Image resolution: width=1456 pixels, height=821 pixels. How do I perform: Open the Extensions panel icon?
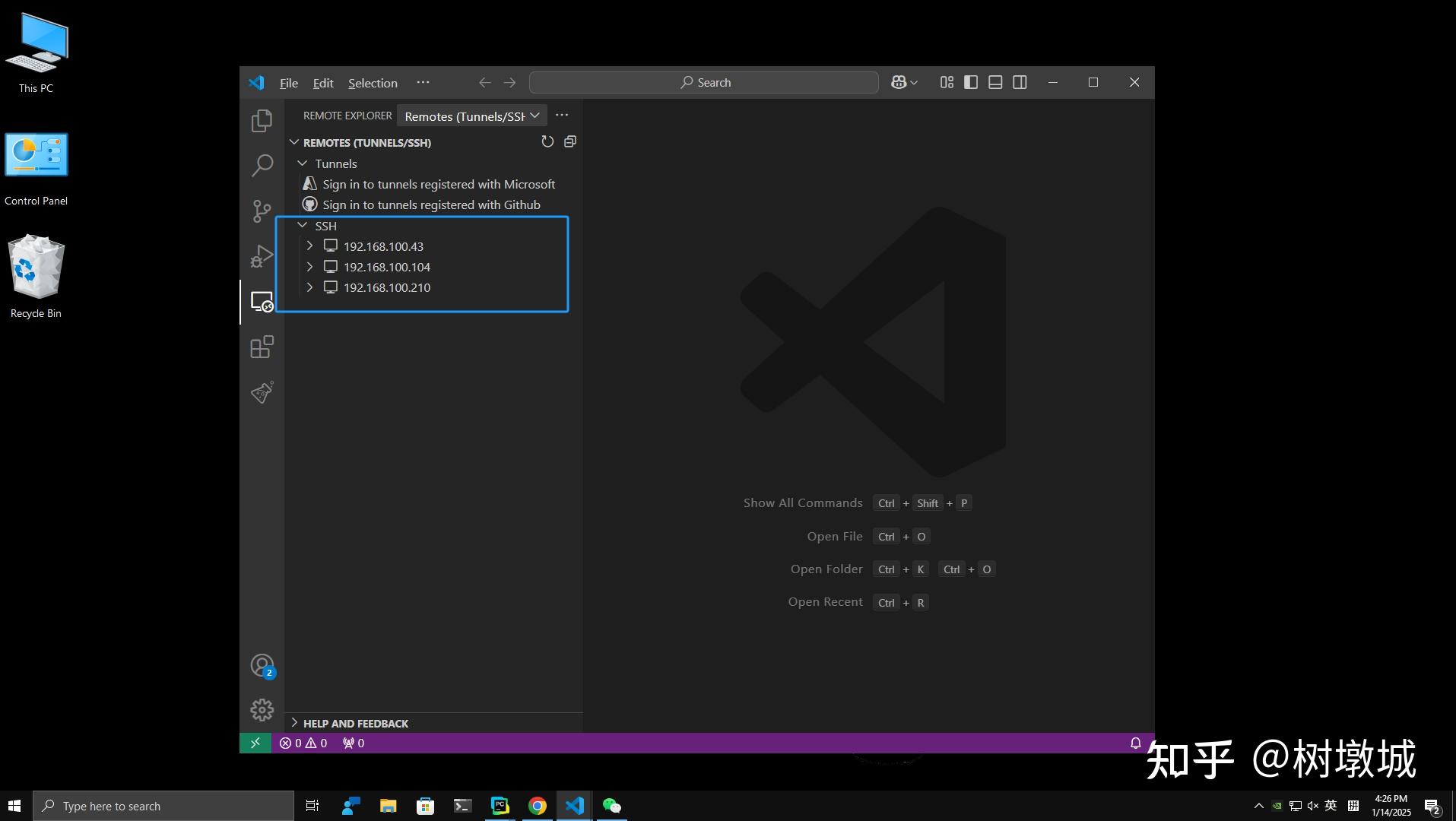(261, 347)
